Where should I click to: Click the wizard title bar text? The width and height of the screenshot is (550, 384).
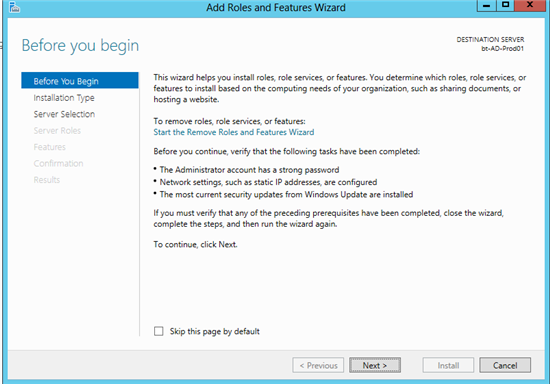coord(276,7)
